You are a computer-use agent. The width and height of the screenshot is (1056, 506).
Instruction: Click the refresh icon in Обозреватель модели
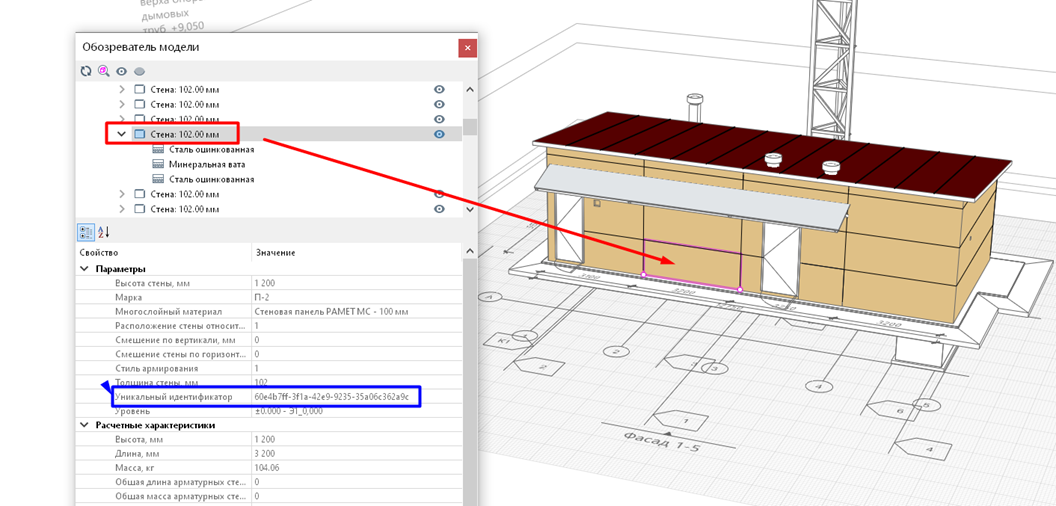86,71
